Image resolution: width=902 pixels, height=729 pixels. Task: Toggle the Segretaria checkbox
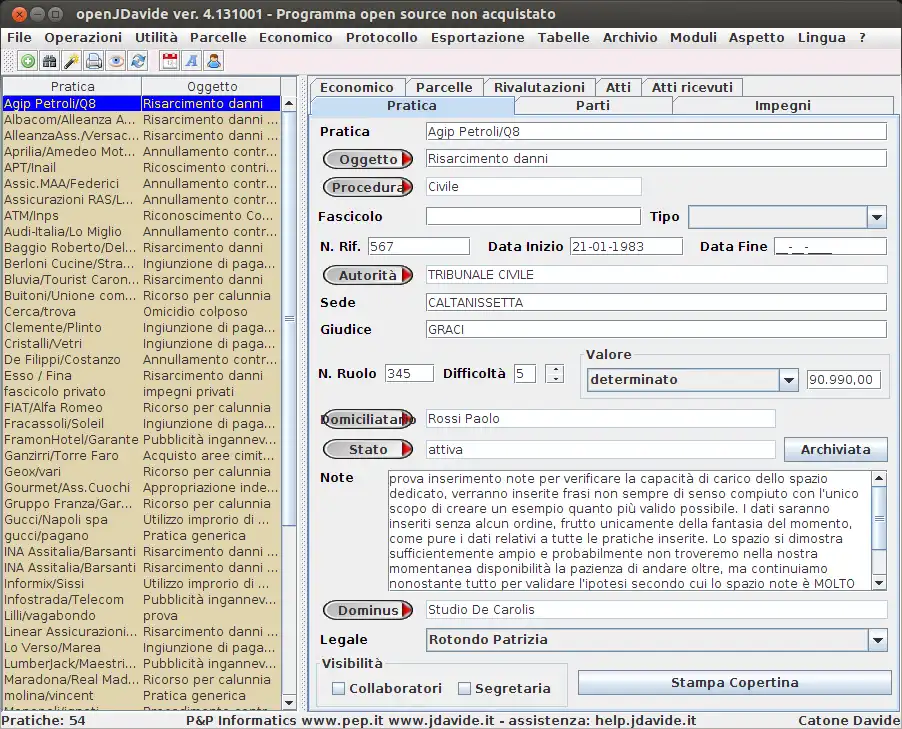[465, 688]
